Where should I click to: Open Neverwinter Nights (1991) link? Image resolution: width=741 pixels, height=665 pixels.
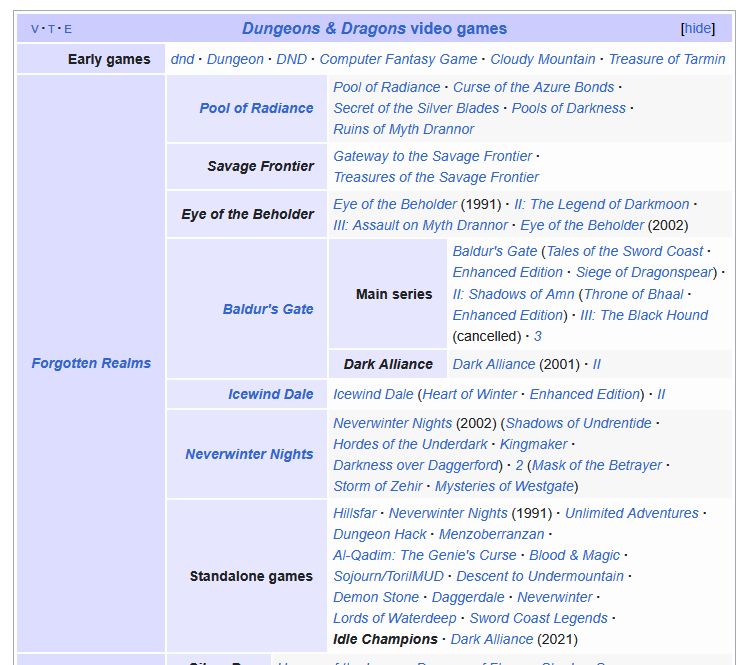coord(448,513)
